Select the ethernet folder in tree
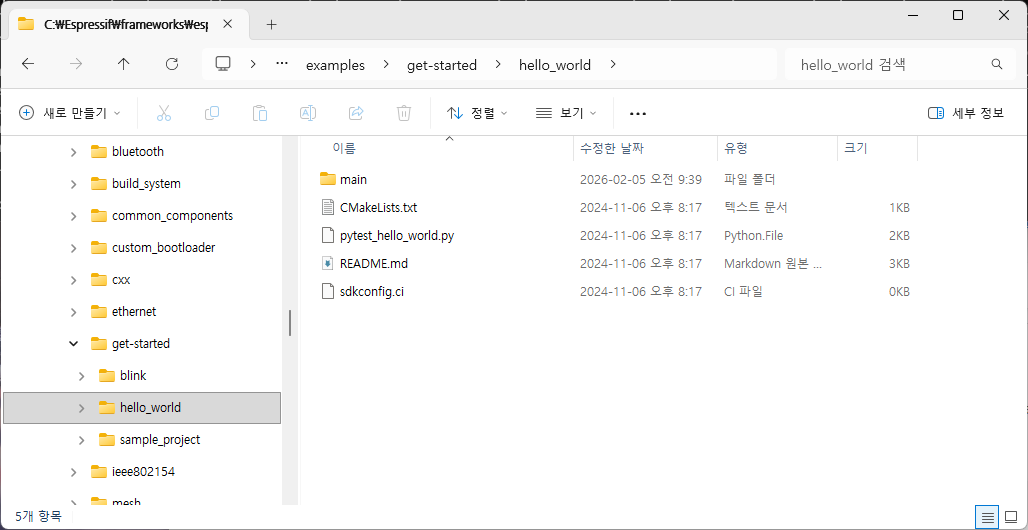 (x=134, y=312)
